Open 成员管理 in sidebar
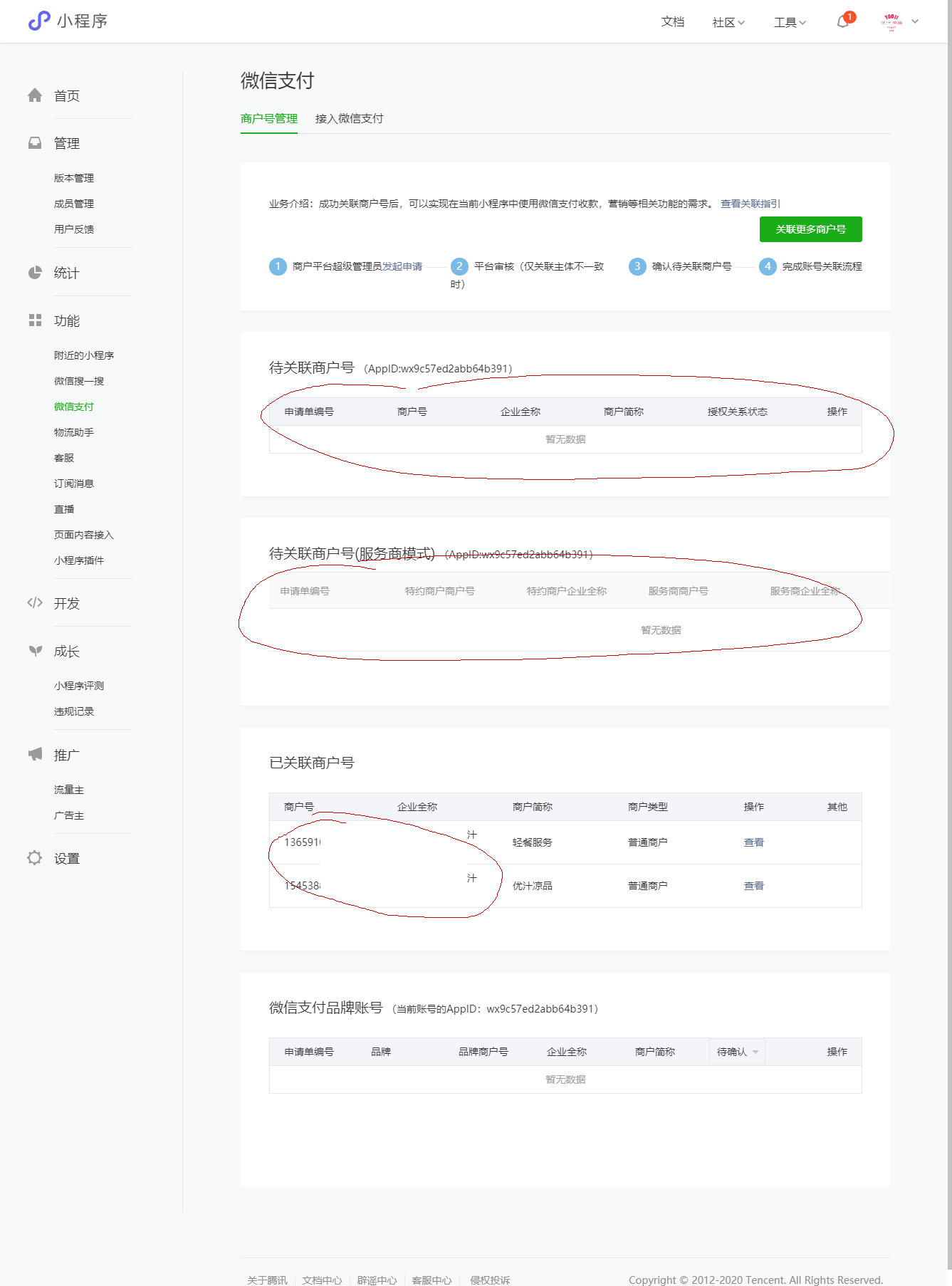The height and width of the screenshot is (1286, 952). point(74,204)
